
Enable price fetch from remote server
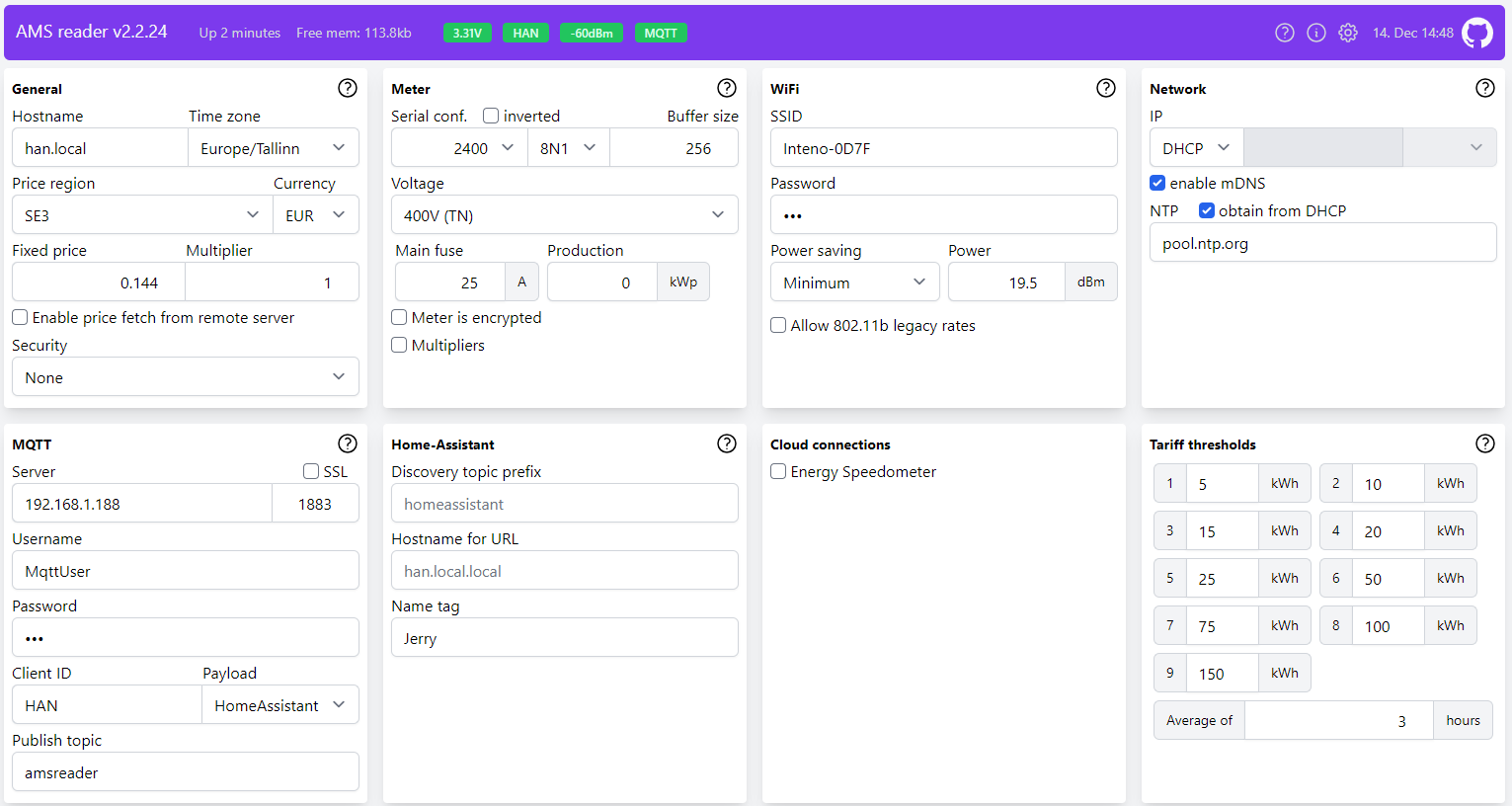pyautogui.click(x=20, y=317)
